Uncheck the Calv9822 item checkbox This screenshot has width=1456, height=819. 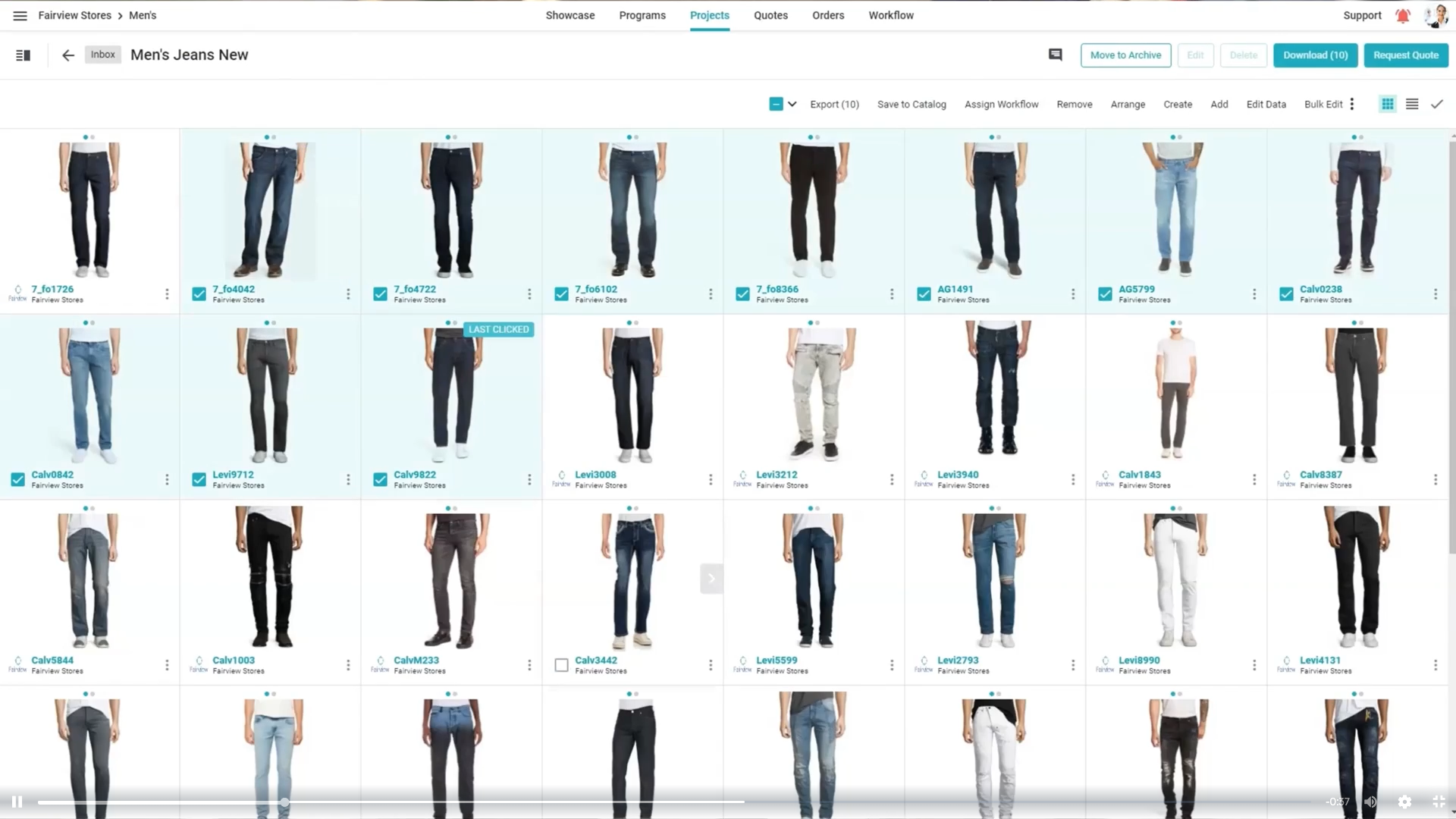[380, 479]
